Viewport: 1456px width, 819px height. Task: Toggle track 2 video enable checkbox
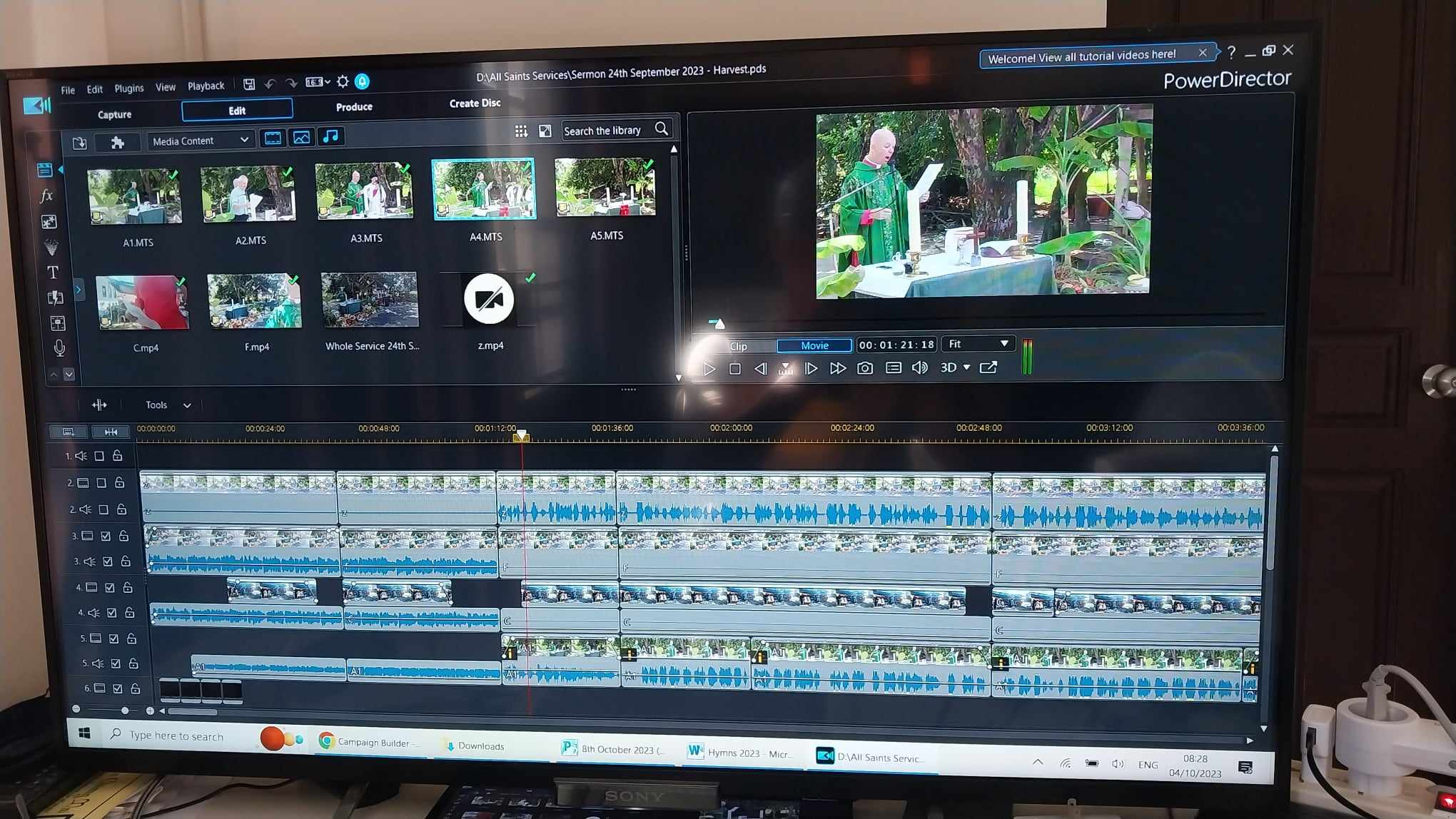(101, 483)
